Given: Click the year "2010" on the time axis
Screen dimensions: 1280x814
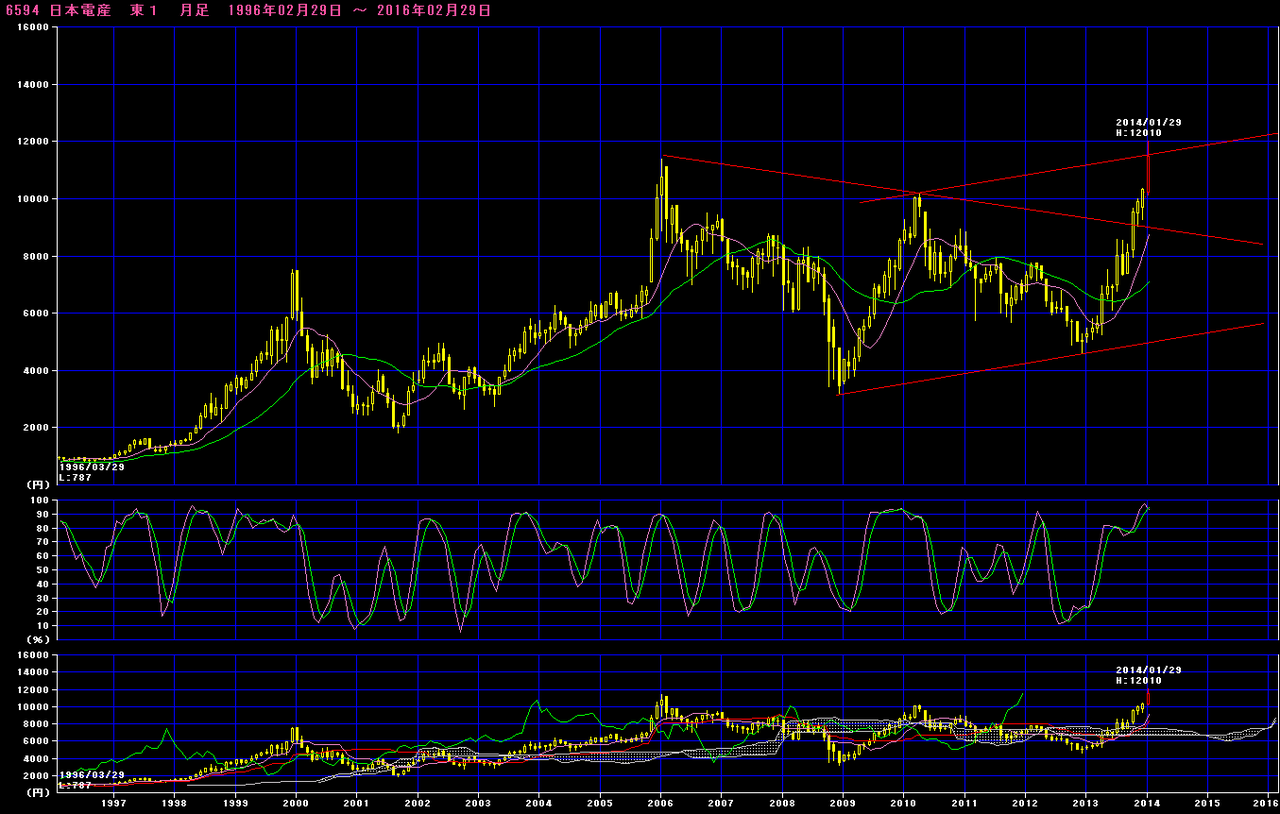Looking at the screenshot, I should coord(904,802).
